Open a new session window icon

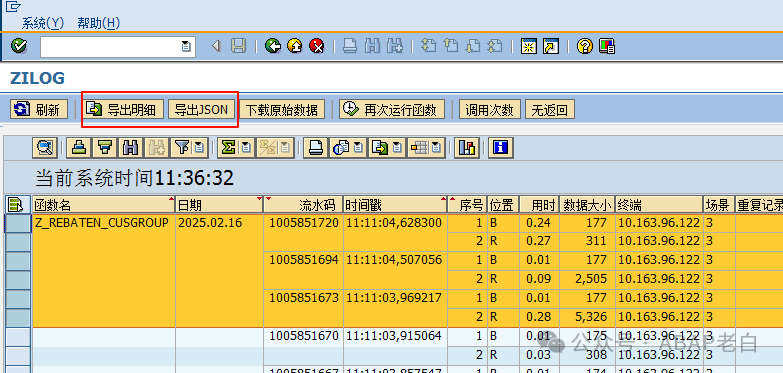[x=528, y=46]
